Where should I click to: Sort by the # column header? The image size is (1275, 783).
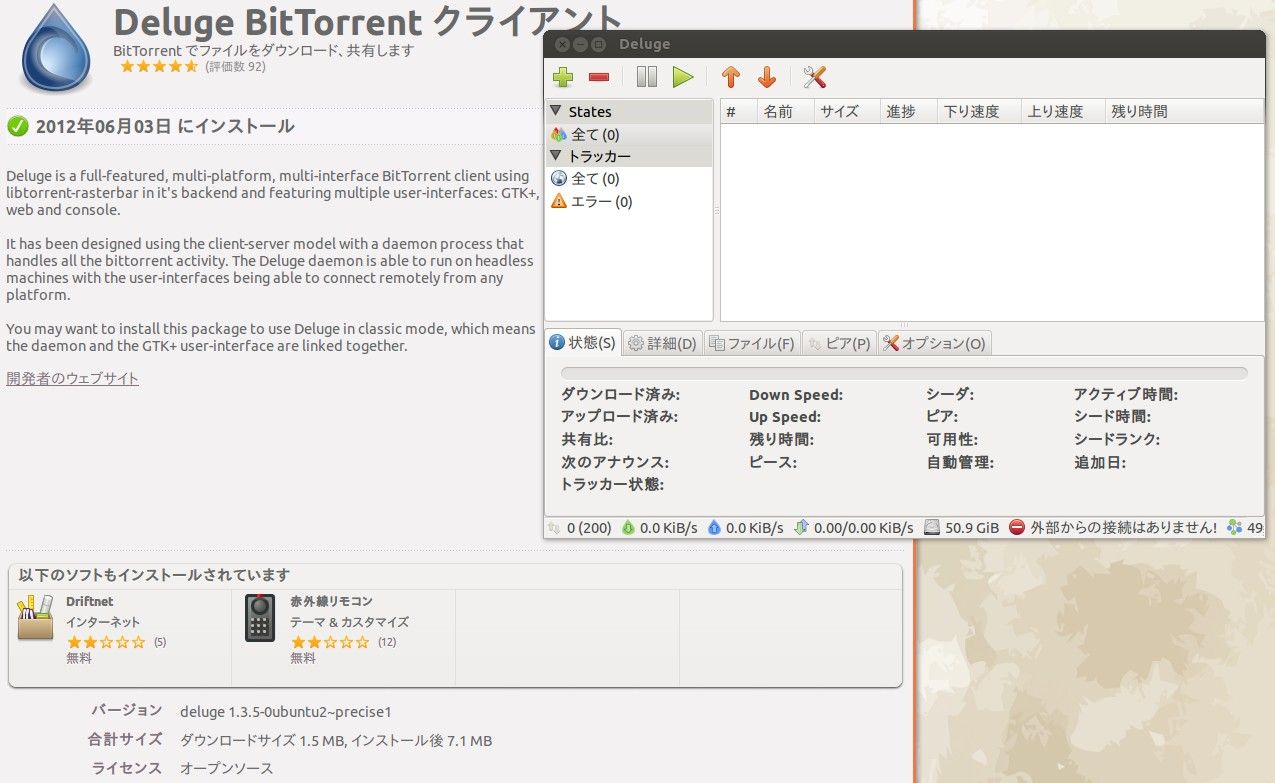coord(738,111)
